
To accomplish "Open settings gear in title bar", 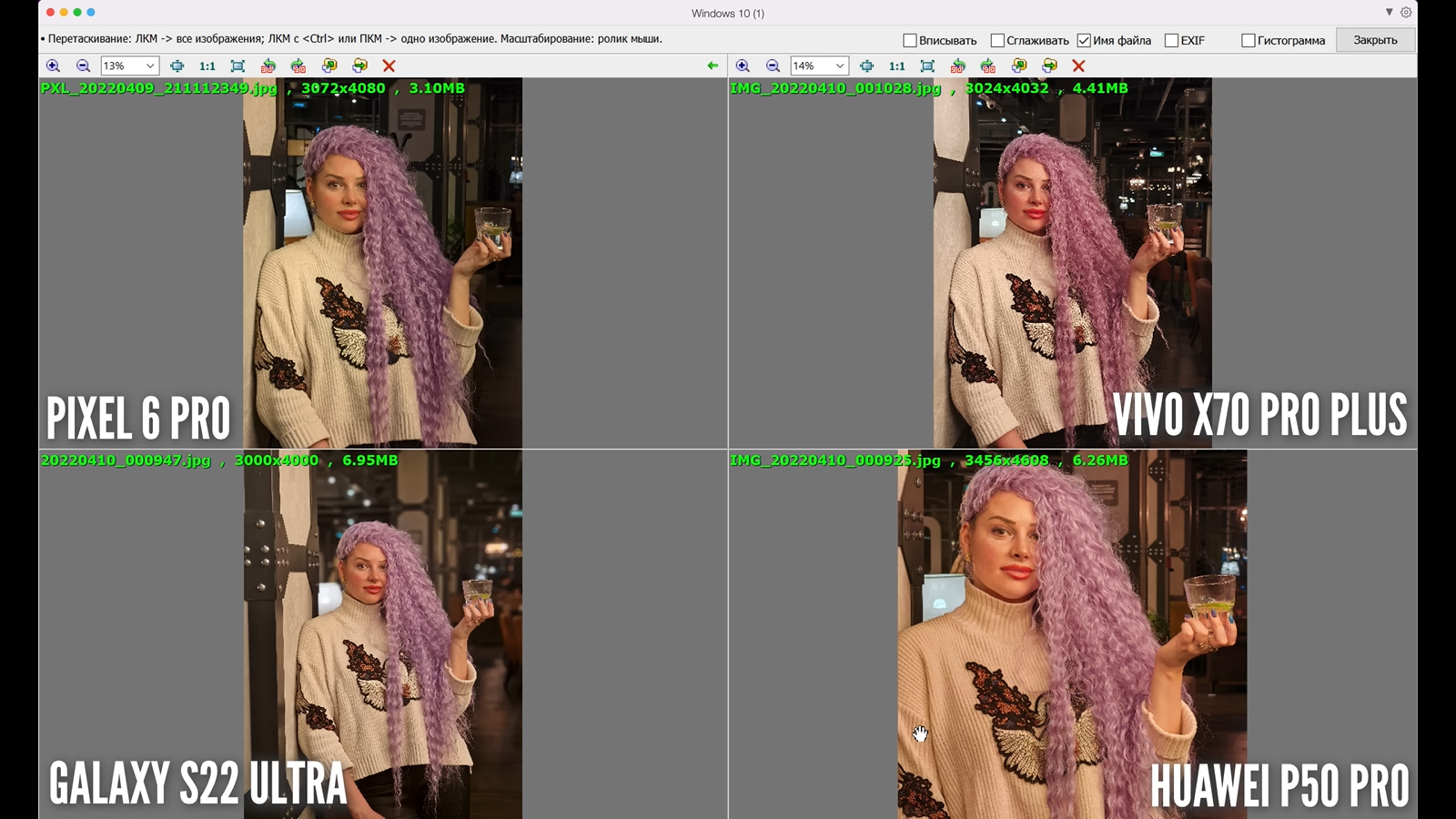I will pyautogui.click(x=1406, y=13).
